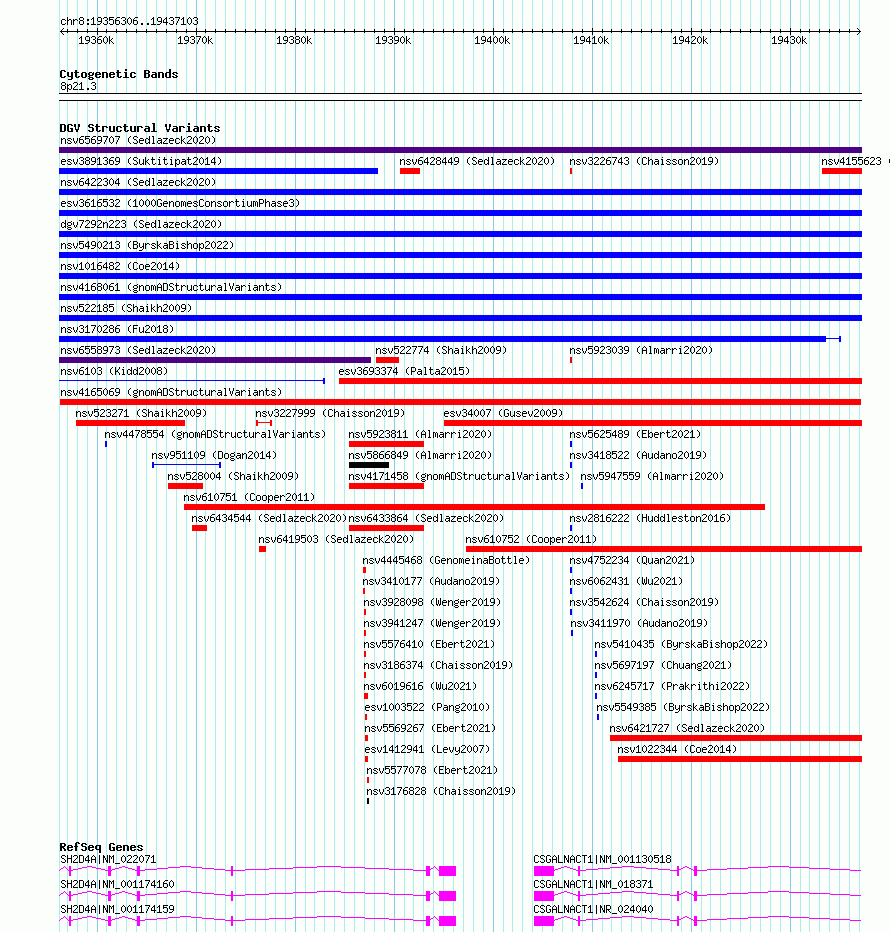Viewport: 890px width, 932px height.
Task: Click nsv523271 (Shaikh2009) label
Action: point(141,413)
